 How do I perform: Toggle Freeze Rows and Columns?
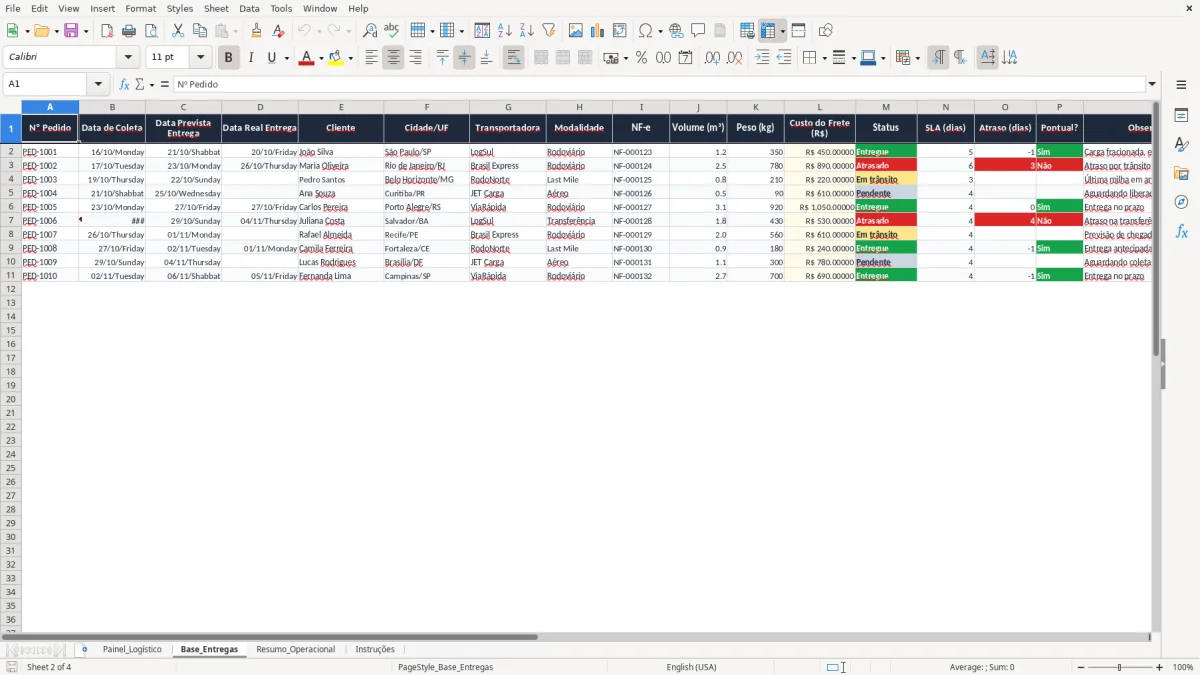768,31
